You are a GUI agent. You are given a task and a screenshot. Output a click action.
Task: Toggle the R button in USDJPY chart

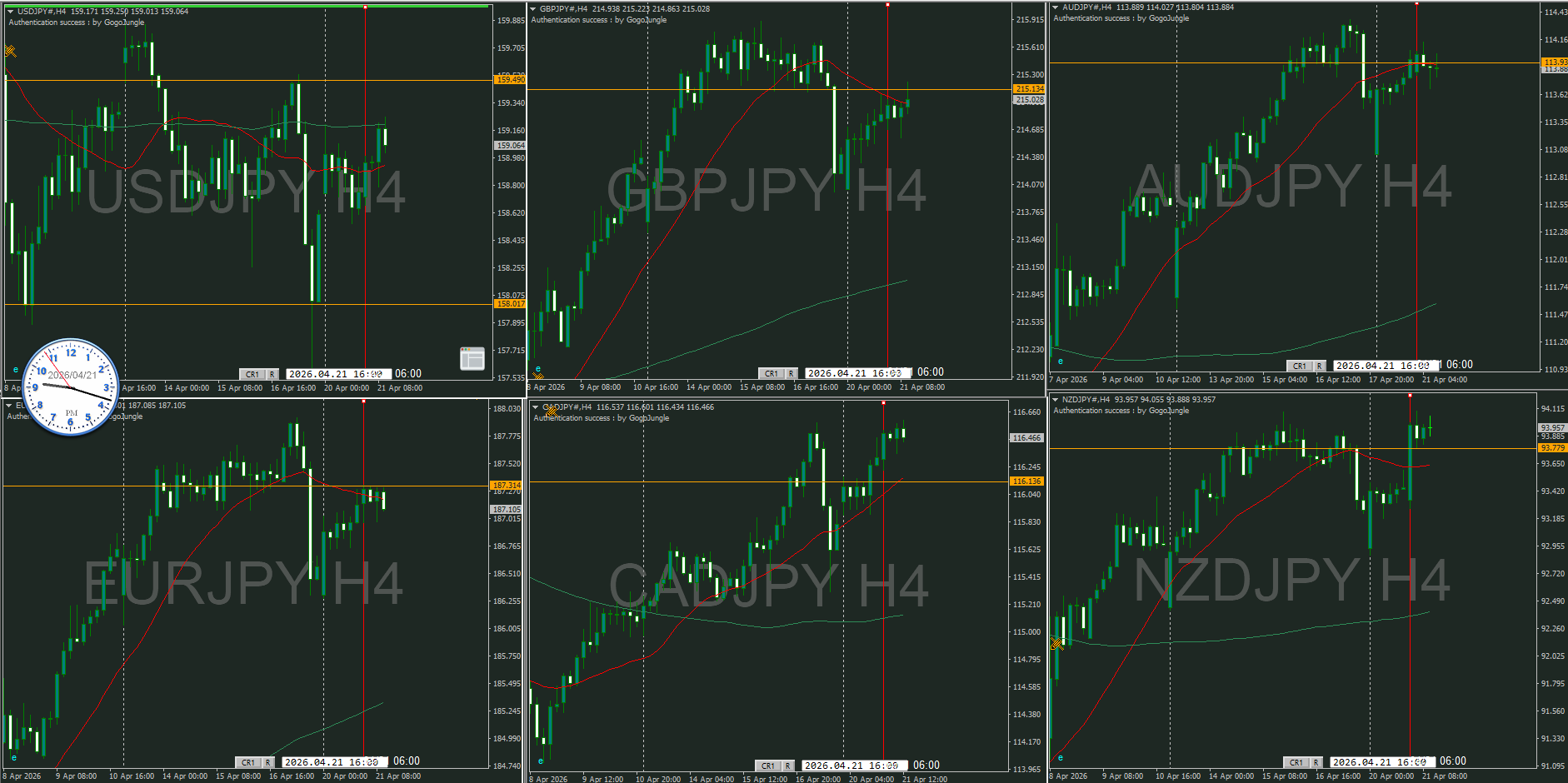[x=272, y=375]
